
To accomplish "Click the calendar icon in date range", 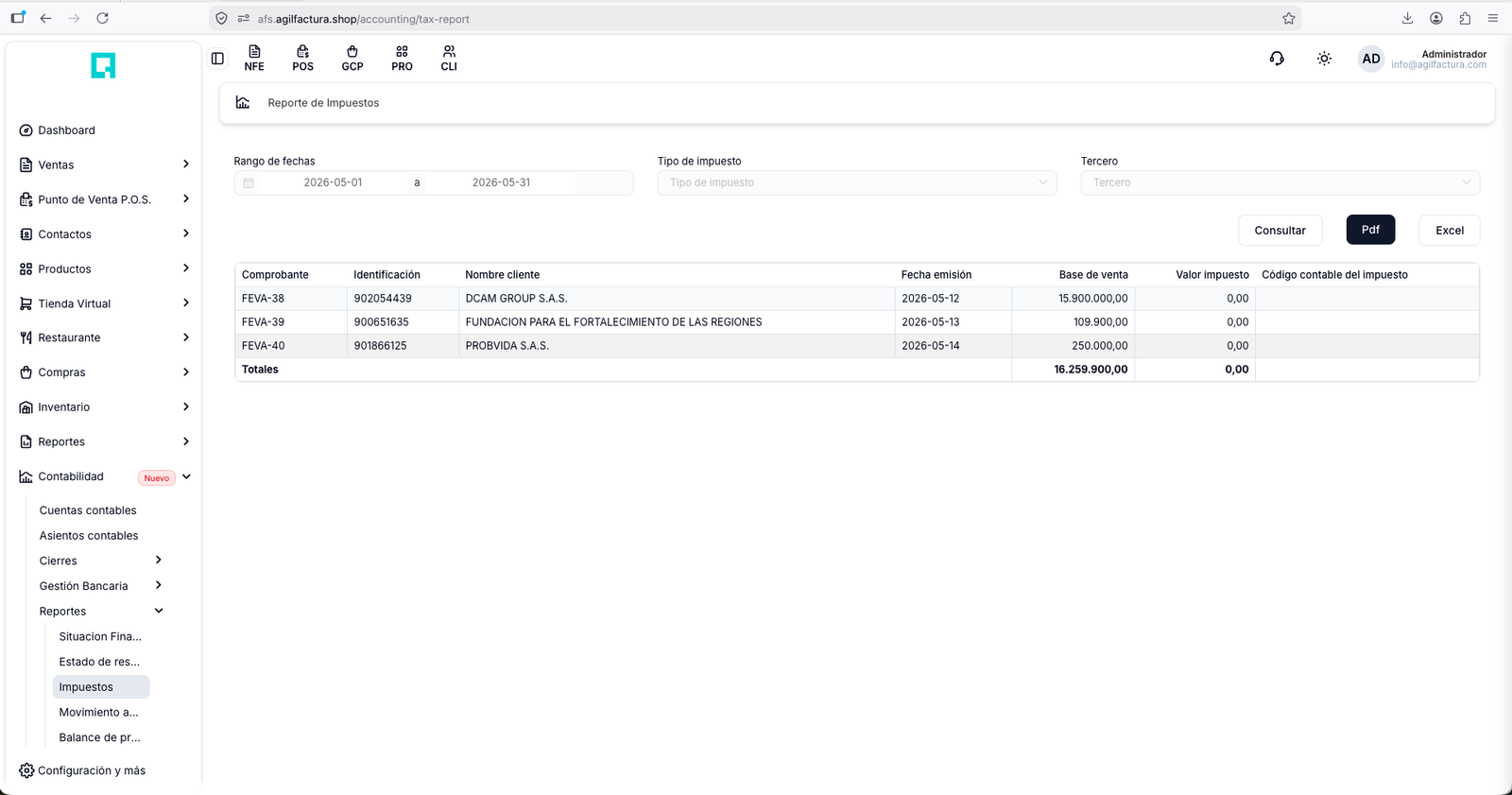I will pos(249,182).
